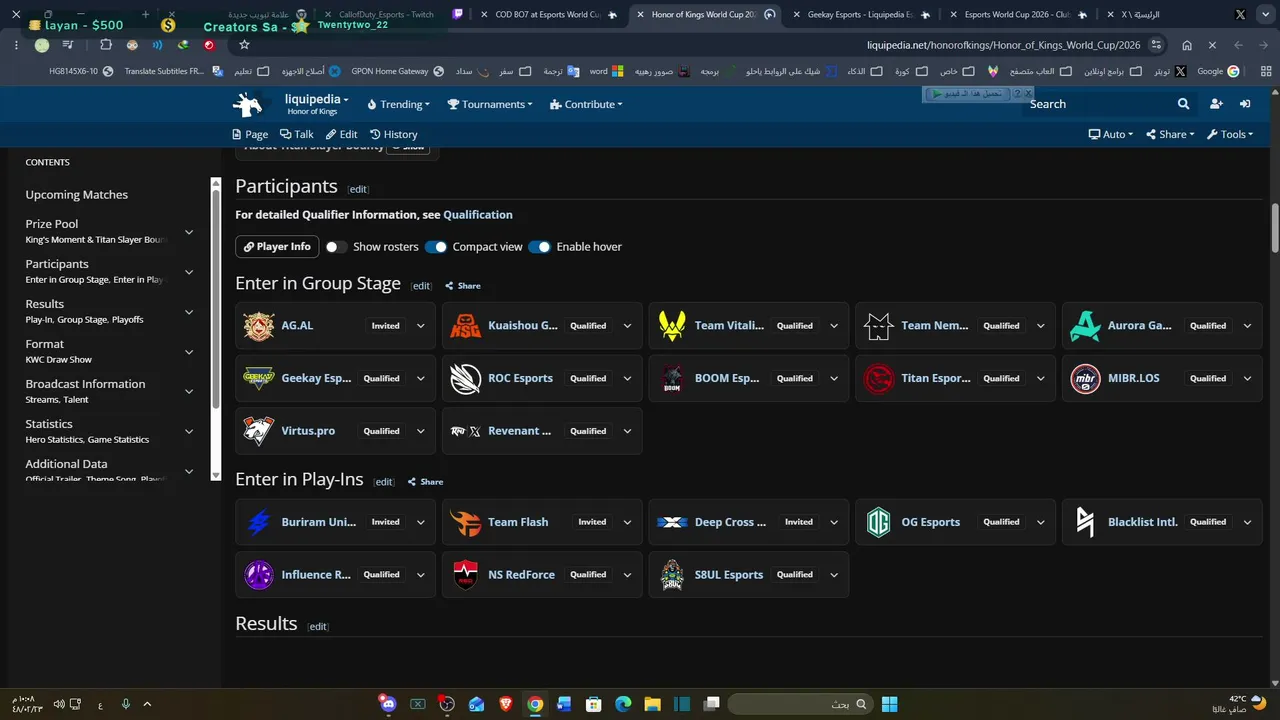This screenshot has width=1280, height=720.
Task: Switch to the Talk tab
Action: click(297, 134)
